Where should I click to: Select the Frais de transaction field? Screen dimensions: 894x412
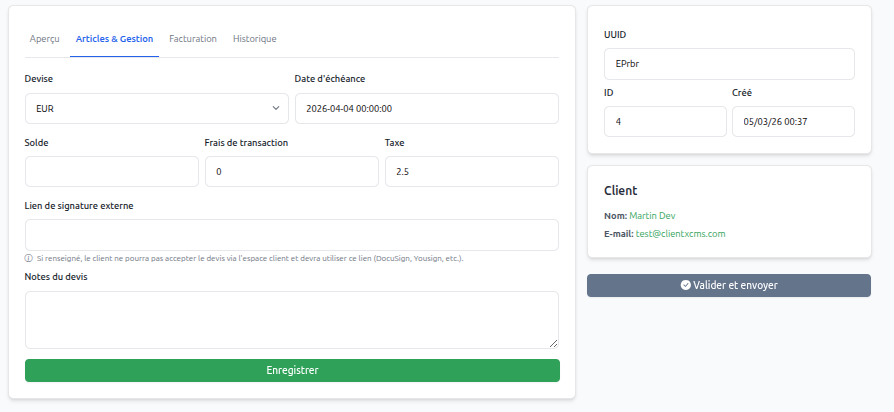(x=291, y=171)
